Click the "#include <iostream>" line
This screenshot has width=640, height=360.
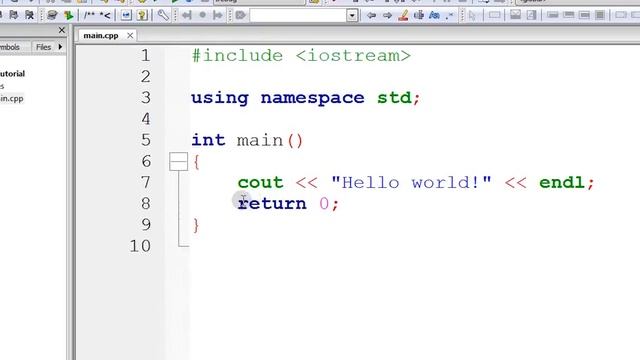(x=301, y=56)
